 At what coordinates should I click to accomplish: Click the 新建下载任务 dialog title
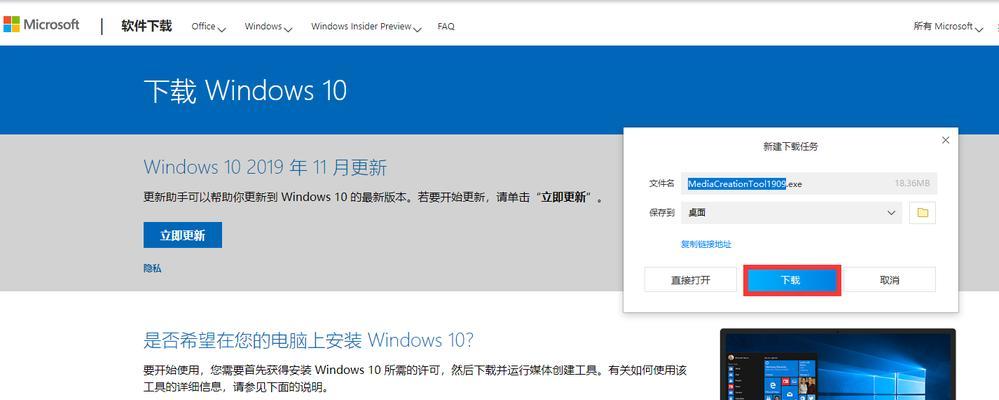[790, 146]
